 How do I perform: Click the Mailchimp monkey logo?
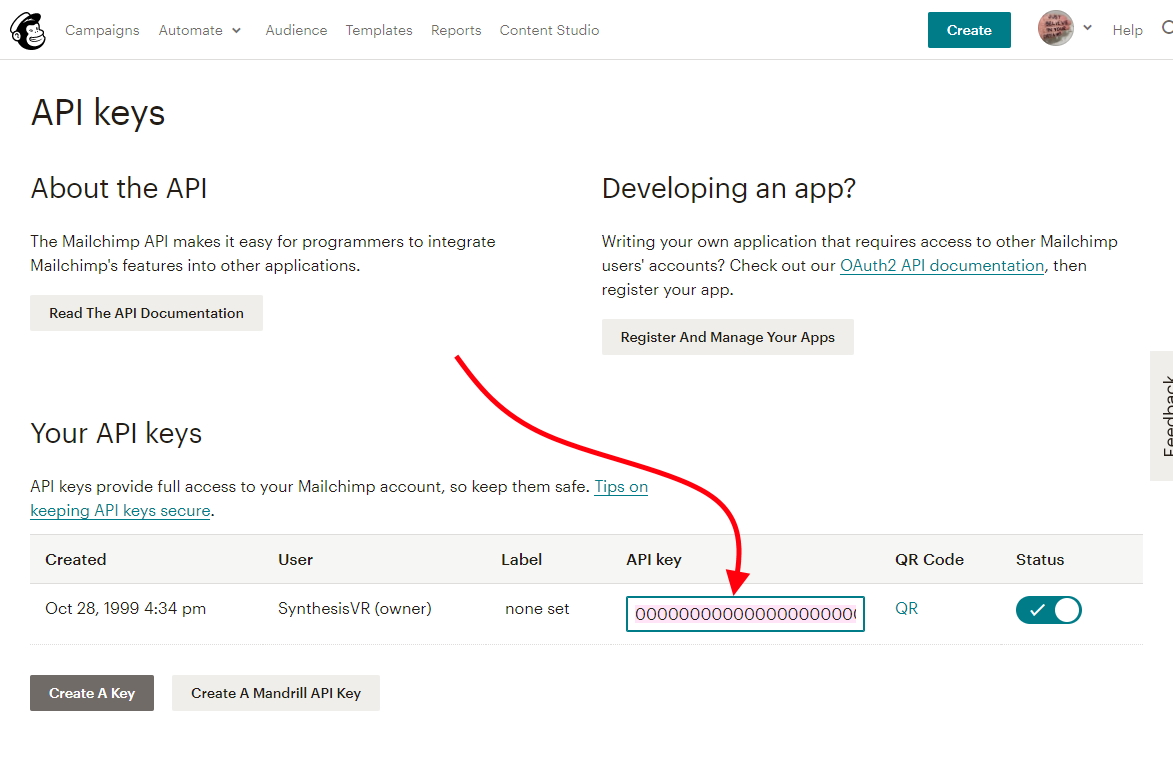[x=28, y=31]
